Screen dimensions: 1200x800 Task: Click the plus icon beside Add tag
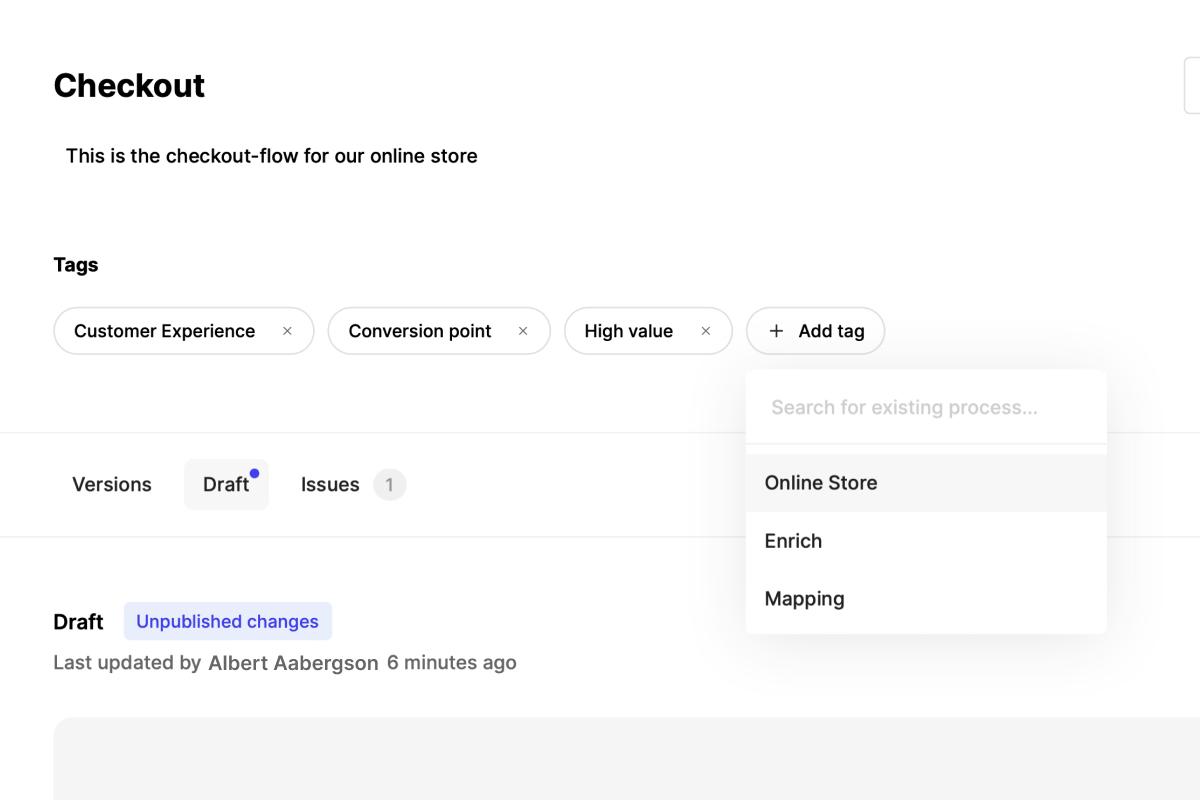coord(777,331)
